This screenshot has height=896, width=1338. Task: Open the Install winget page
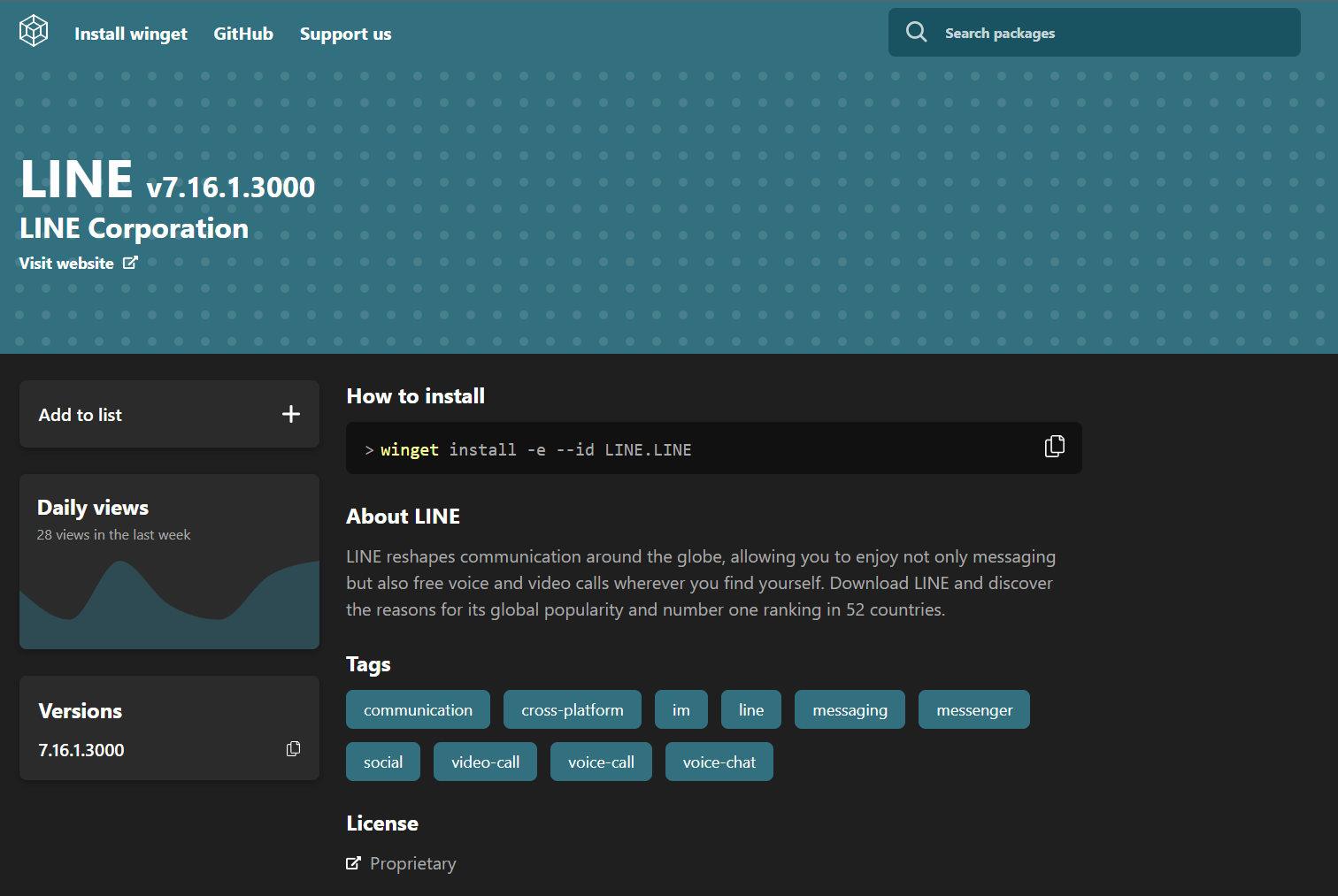pyautogui.click(x=130, y=34)
